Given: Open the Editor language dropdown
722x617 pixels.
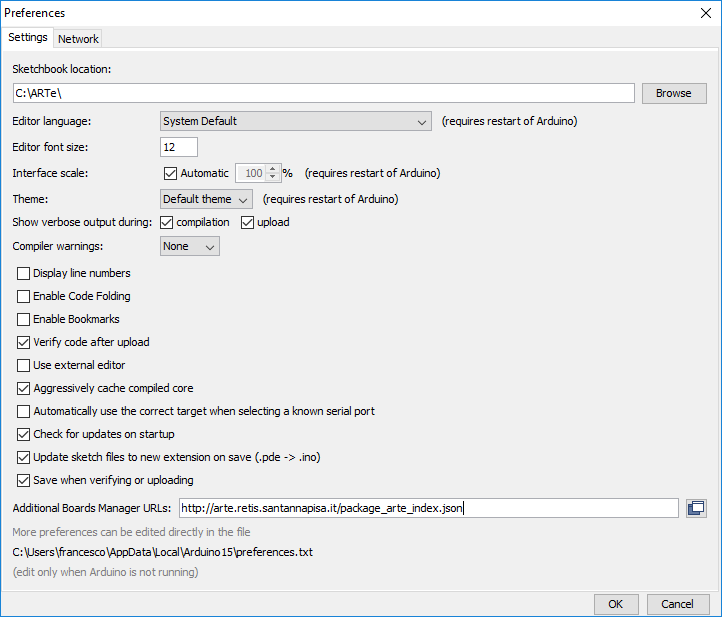Looking at the screenshot, I should 296,121.
